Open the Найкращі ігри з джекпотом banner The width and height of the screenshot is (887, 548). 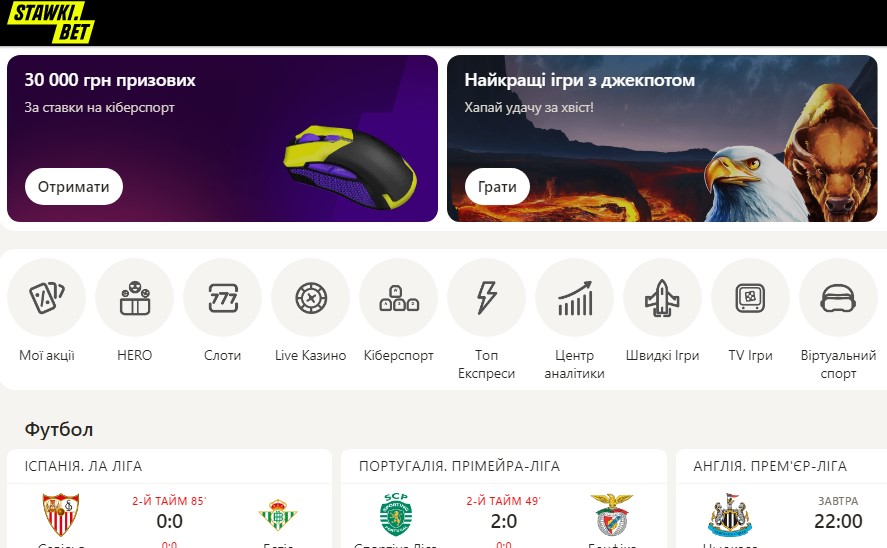tap(662, 139)
